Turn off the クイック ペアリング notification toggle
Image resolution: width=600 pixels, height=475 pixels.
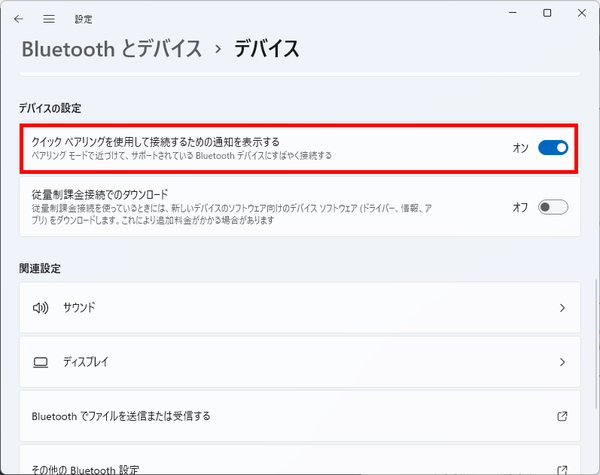pyautogui.click(x=553, y=148)
